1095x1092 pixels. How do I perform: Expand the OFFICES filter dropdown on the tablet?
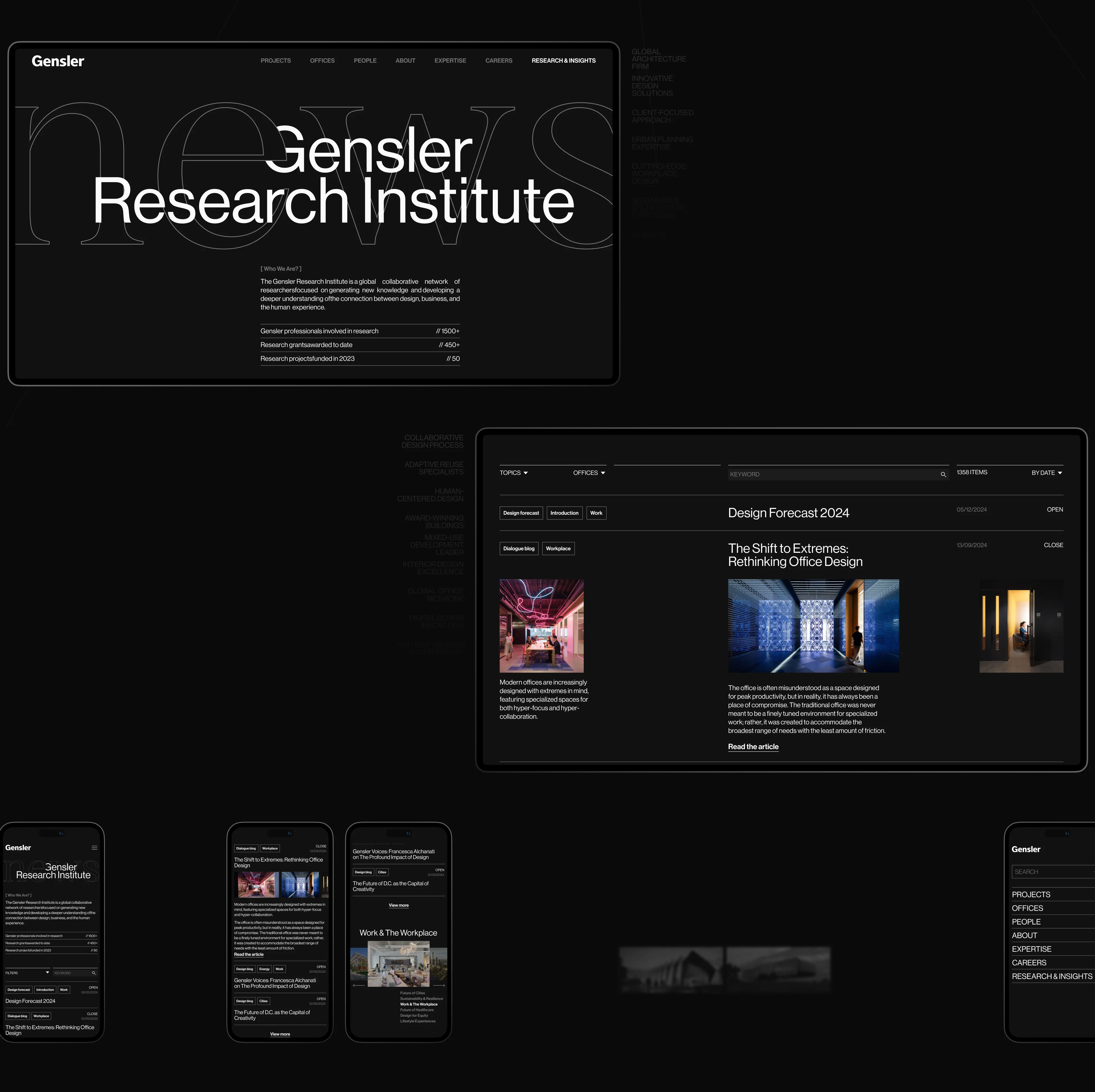(x=589, y=473)
